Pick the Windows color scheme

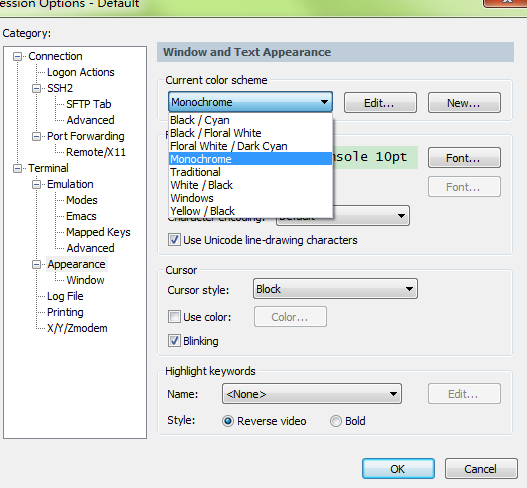pyautogui.click(x=250, y=198)
